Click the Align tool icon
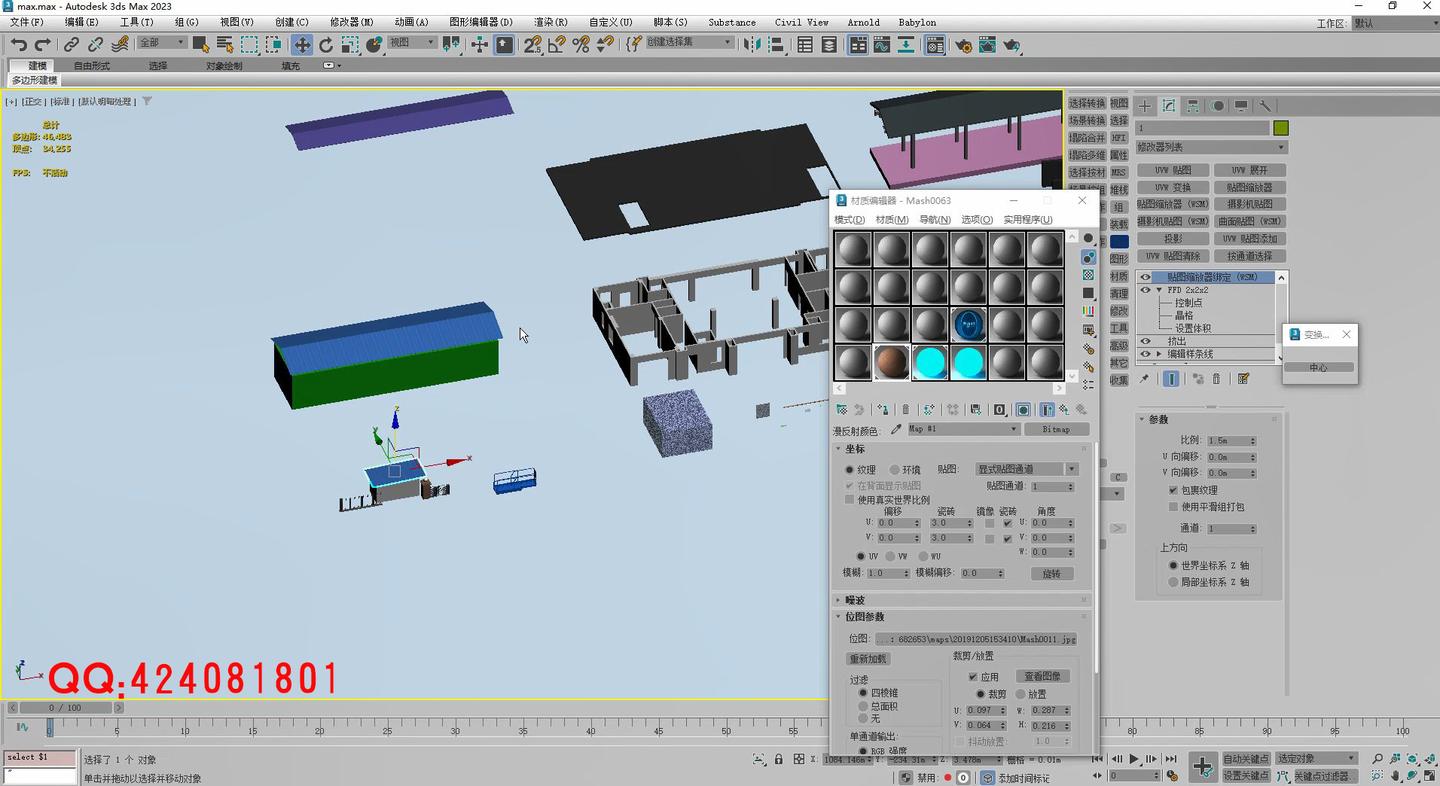Screen dimensions: 1440x786 pos(777,44)
